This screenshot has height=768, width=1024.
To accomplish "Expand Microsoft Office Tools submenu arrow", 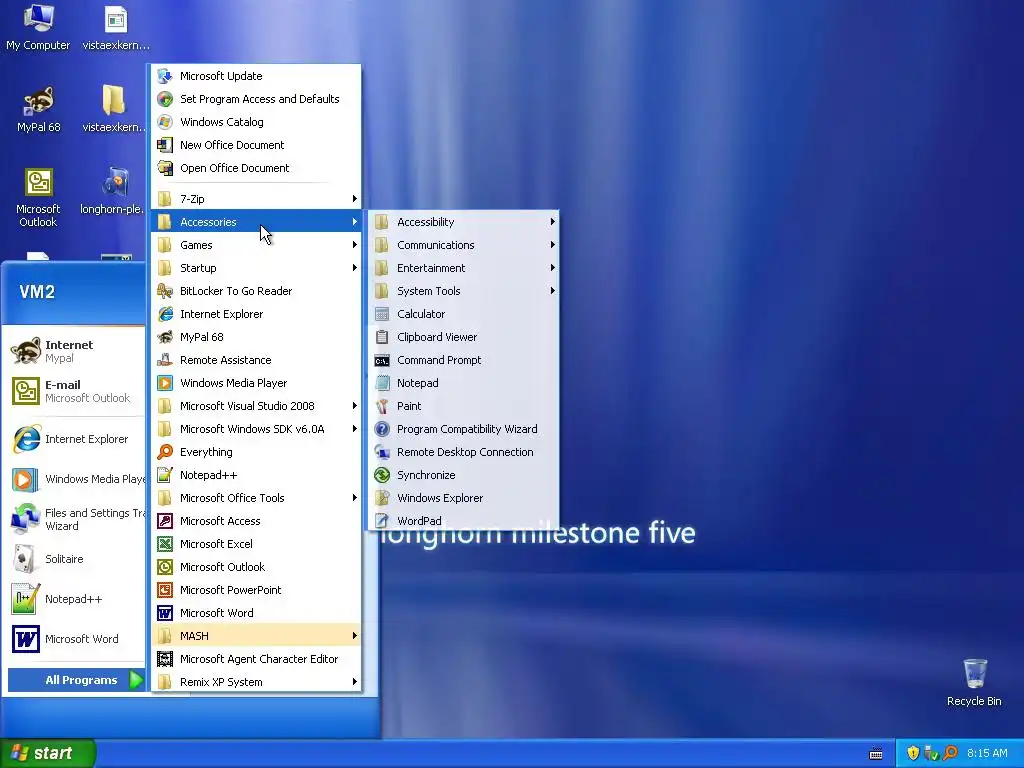I will tap(355, 498).
